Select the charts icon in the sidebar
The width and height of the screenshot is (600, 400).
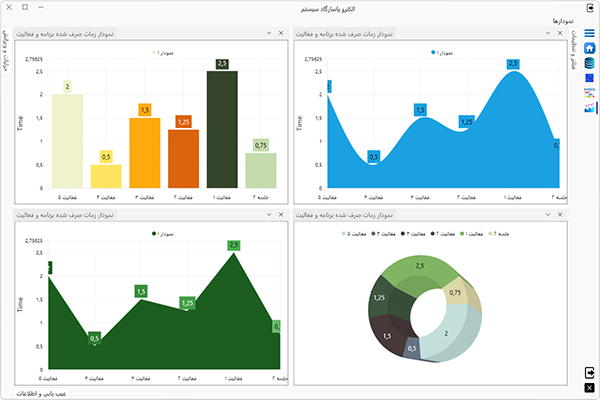click(x=590, y=106)
